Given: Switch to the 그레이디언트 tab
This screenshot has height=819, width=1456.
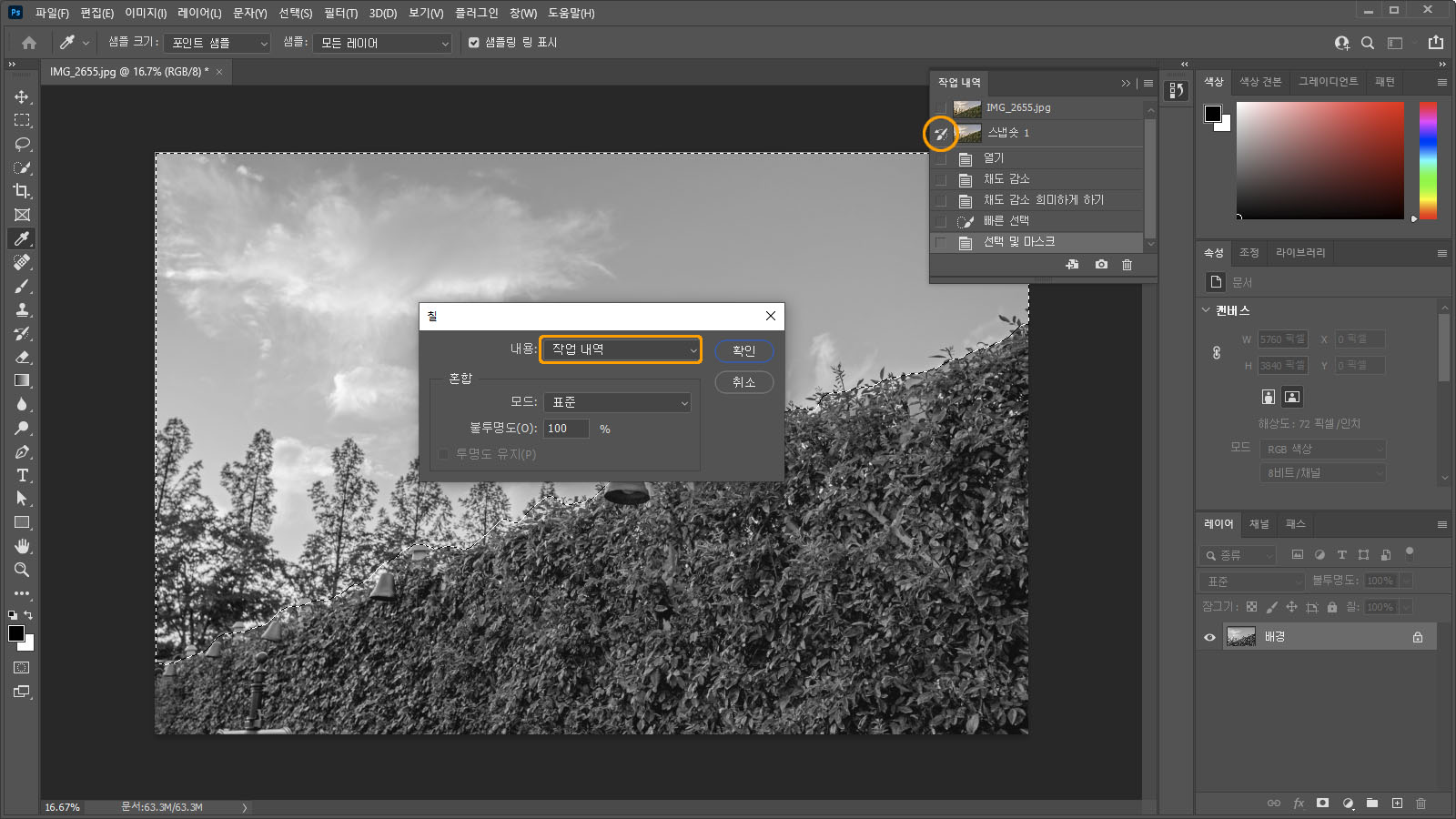Looking at the screenshot, I should (1328, 82).
